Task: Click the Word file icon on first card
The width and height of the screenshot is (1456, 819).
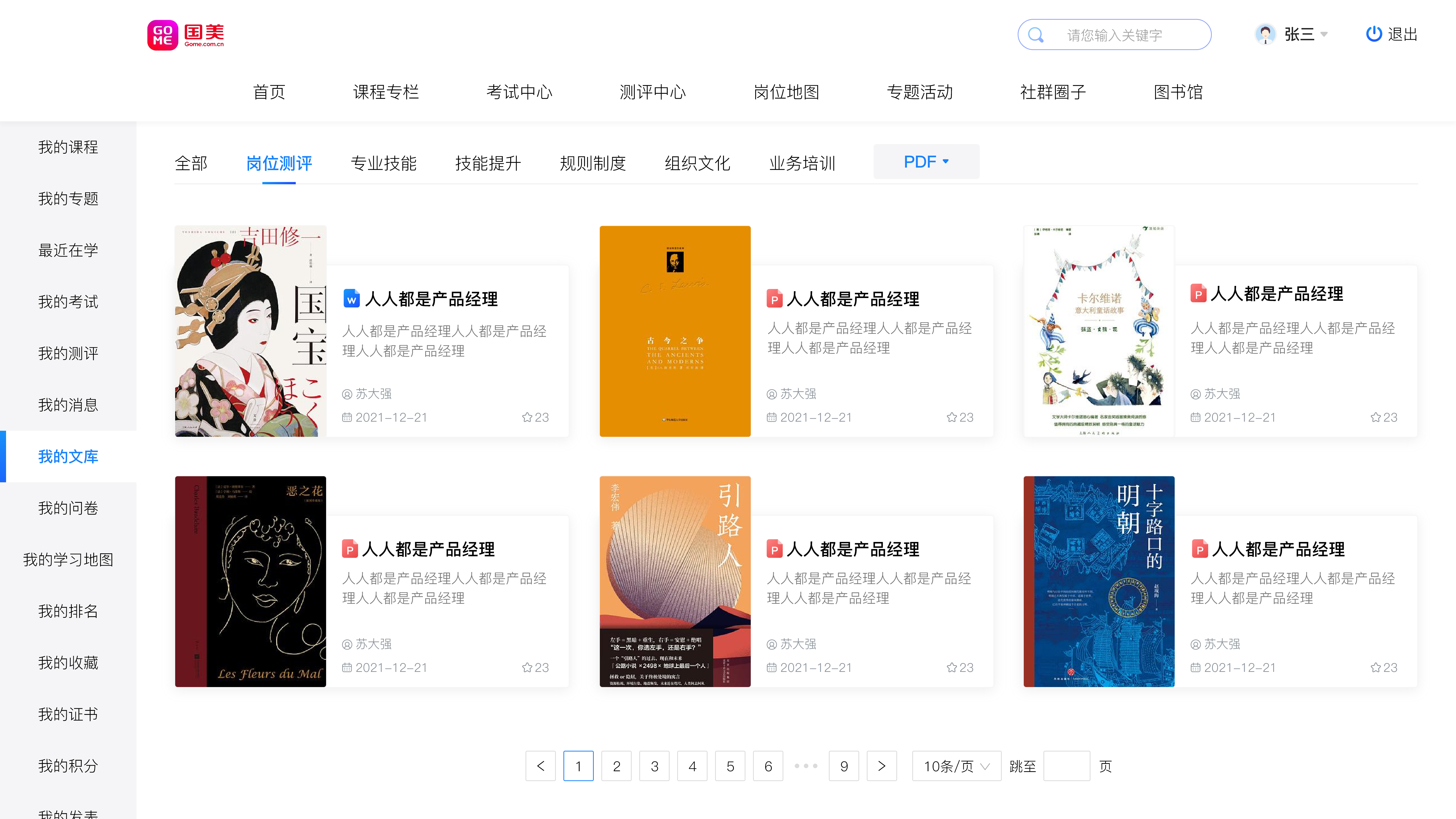Action: coord(351,299)
